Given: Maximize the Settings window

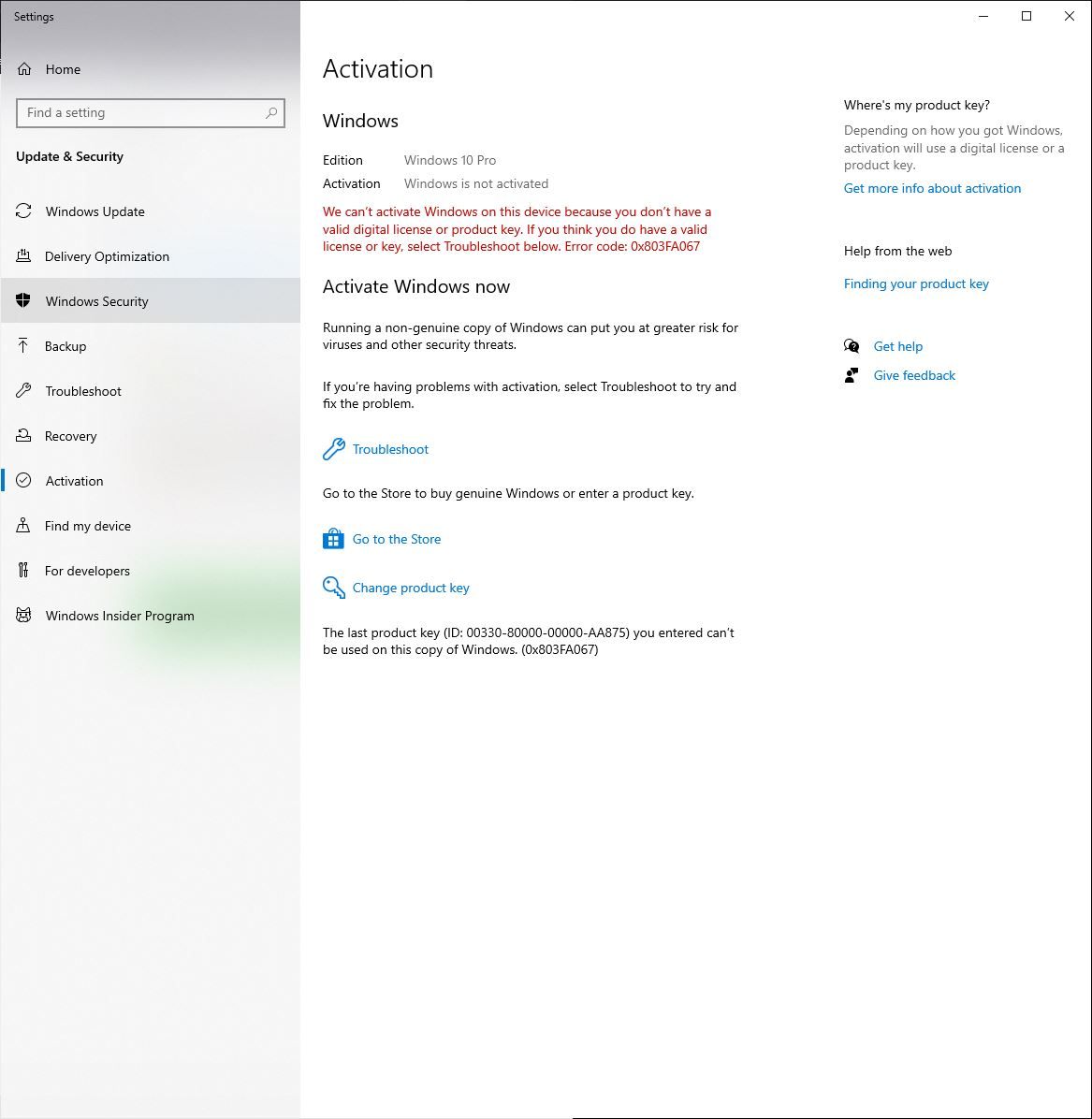Looking at the screenshot, I should point(1026,17).
